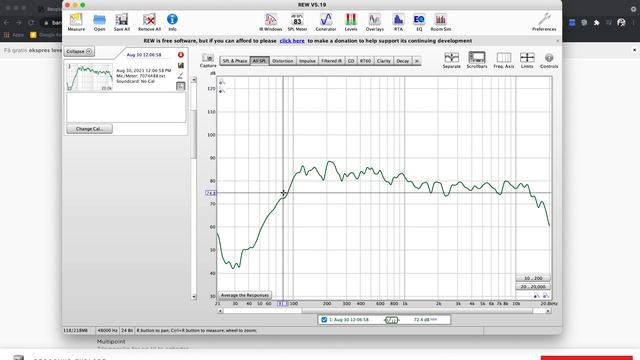
Task: Follow the 'click here' donation link
Action: 292,41
